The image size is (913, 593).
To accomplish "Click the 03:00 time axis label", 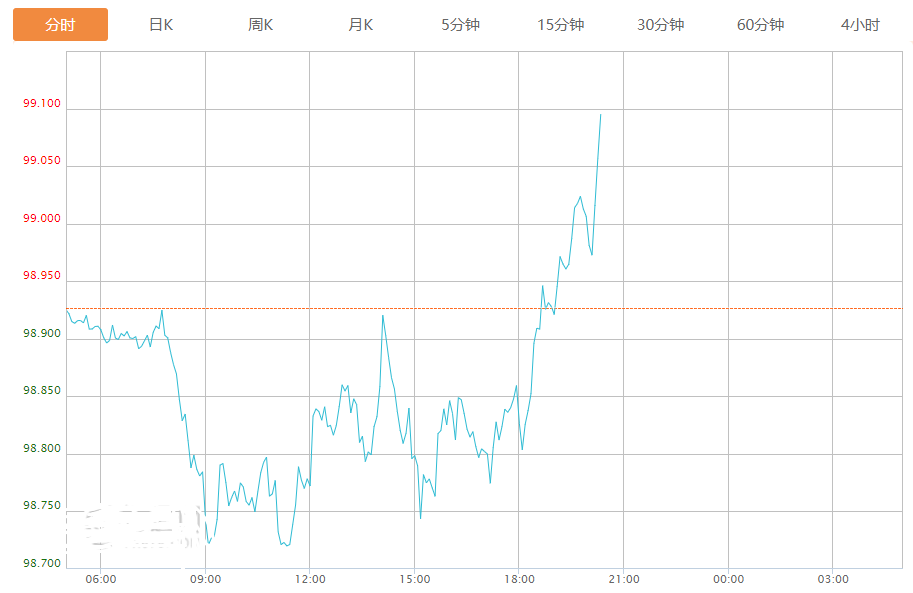I will click(x=833, y=579).
